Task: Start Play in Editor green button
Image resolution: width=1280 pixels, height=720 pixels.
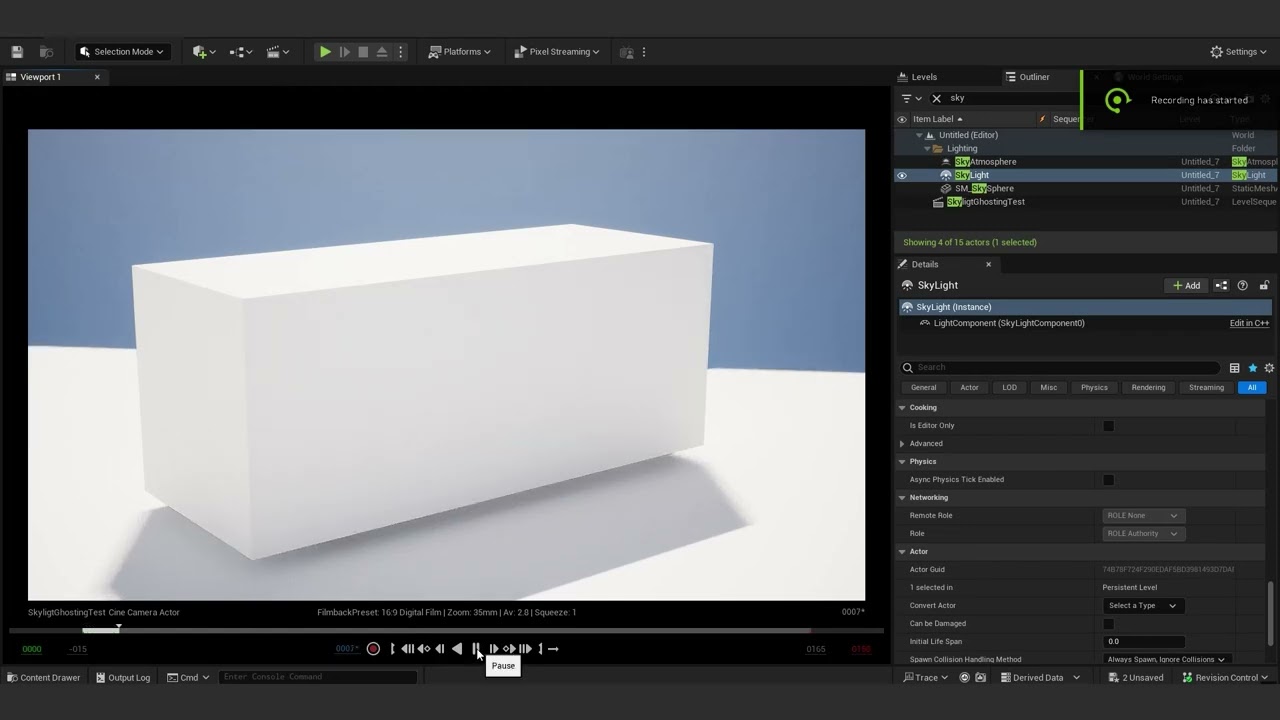Action: (325, 52)
